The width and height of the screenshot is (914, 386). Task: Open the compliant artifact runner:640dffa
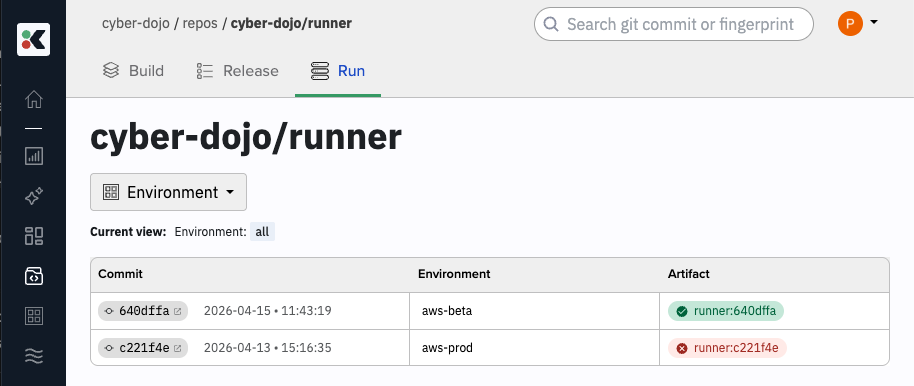(x=726, y=311)
